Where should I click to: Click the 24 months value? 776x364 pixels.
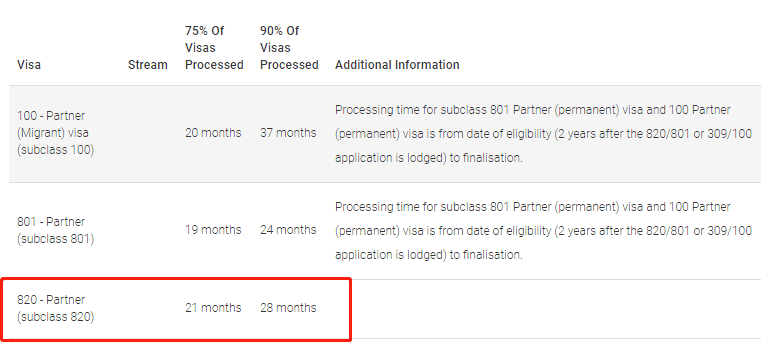288,230
